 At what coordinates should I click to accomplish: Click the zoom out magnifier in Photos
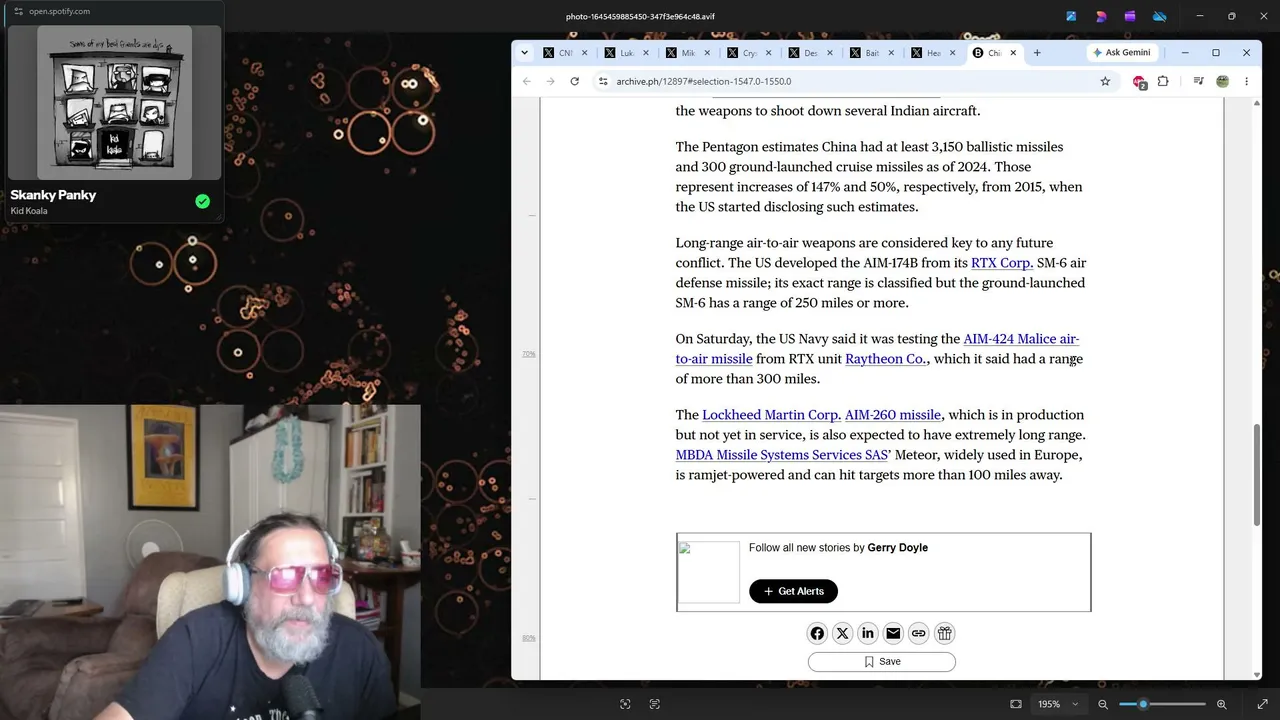coord(1103,704)
